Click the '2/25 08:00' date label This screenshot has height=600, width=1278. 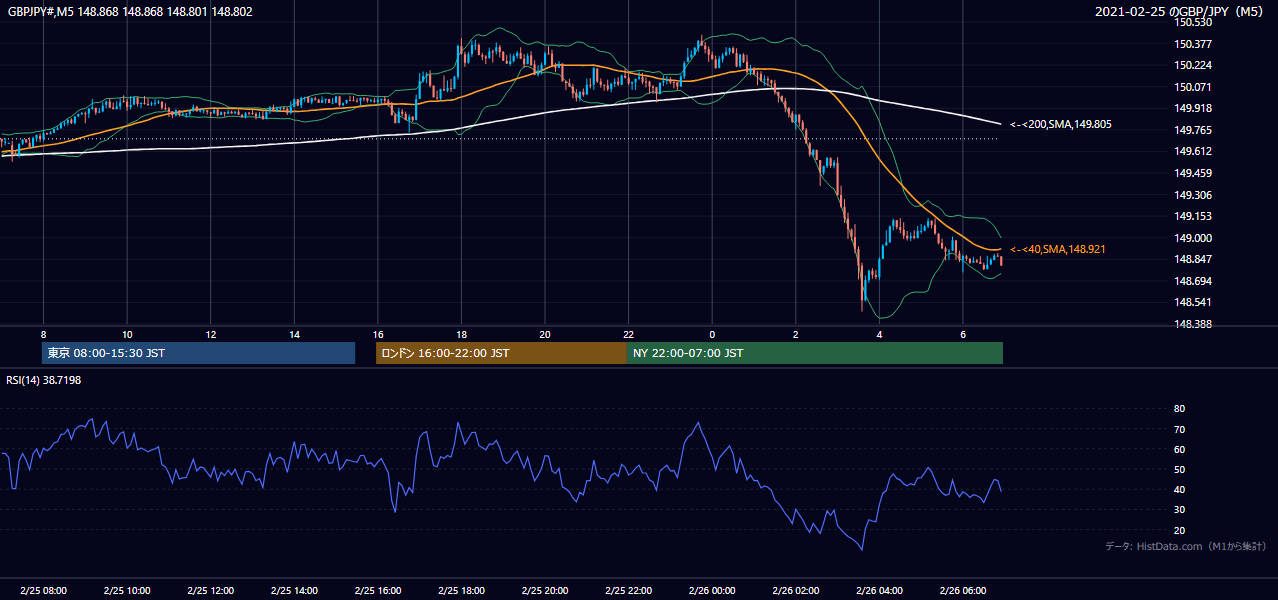[x=43, y=591]
